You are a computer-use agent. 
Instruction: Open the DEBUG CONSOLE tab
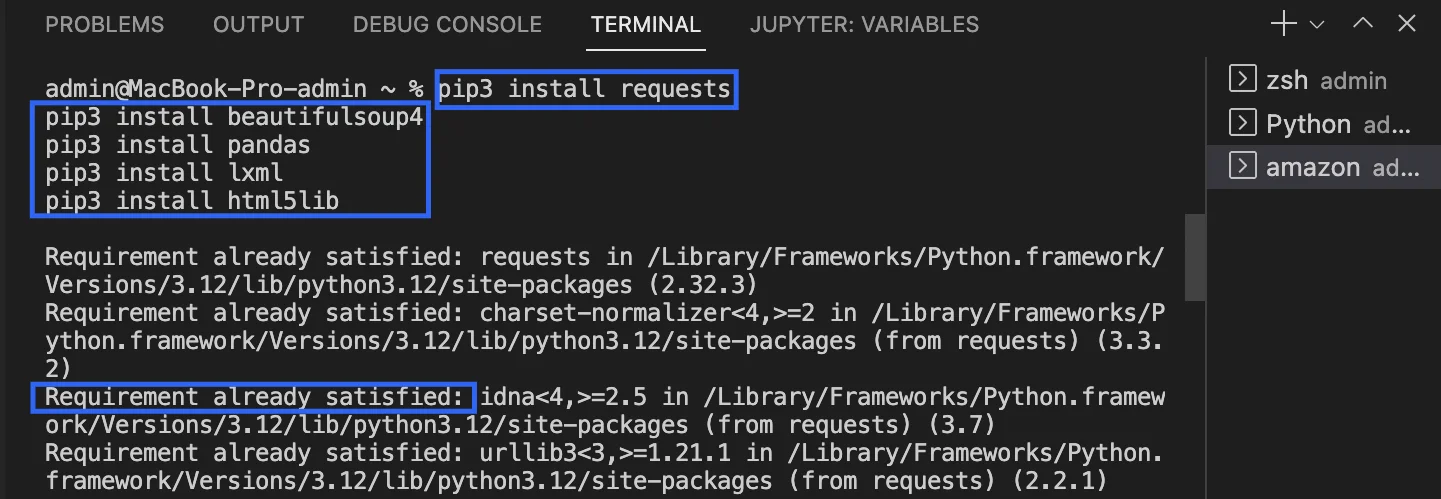[447, 25]
